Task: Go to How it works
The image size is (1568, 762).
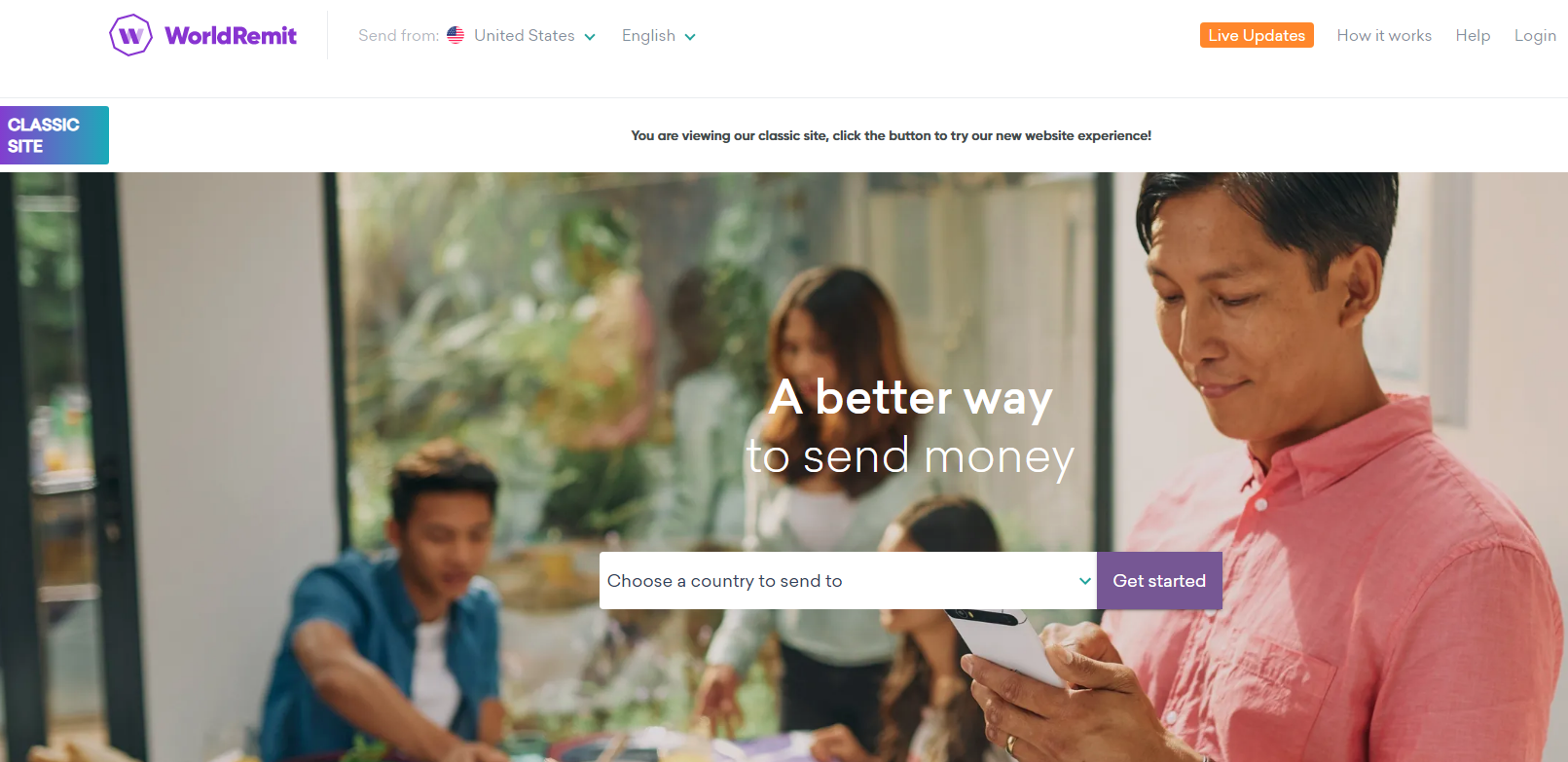Action: click(x=1384, y=35)
